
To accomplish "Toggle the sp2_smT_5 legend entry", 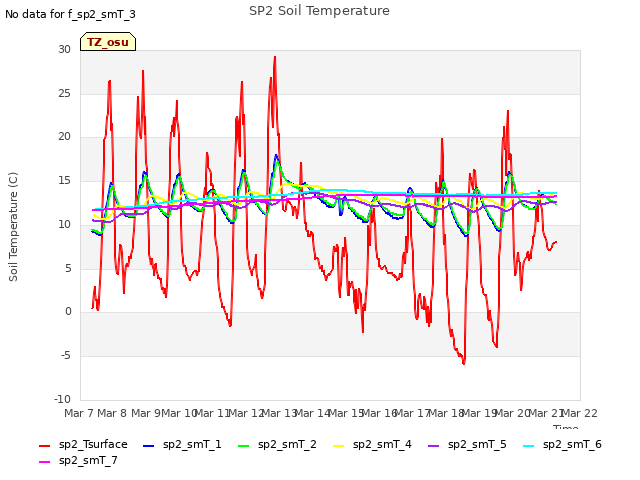I will (467, 444).
